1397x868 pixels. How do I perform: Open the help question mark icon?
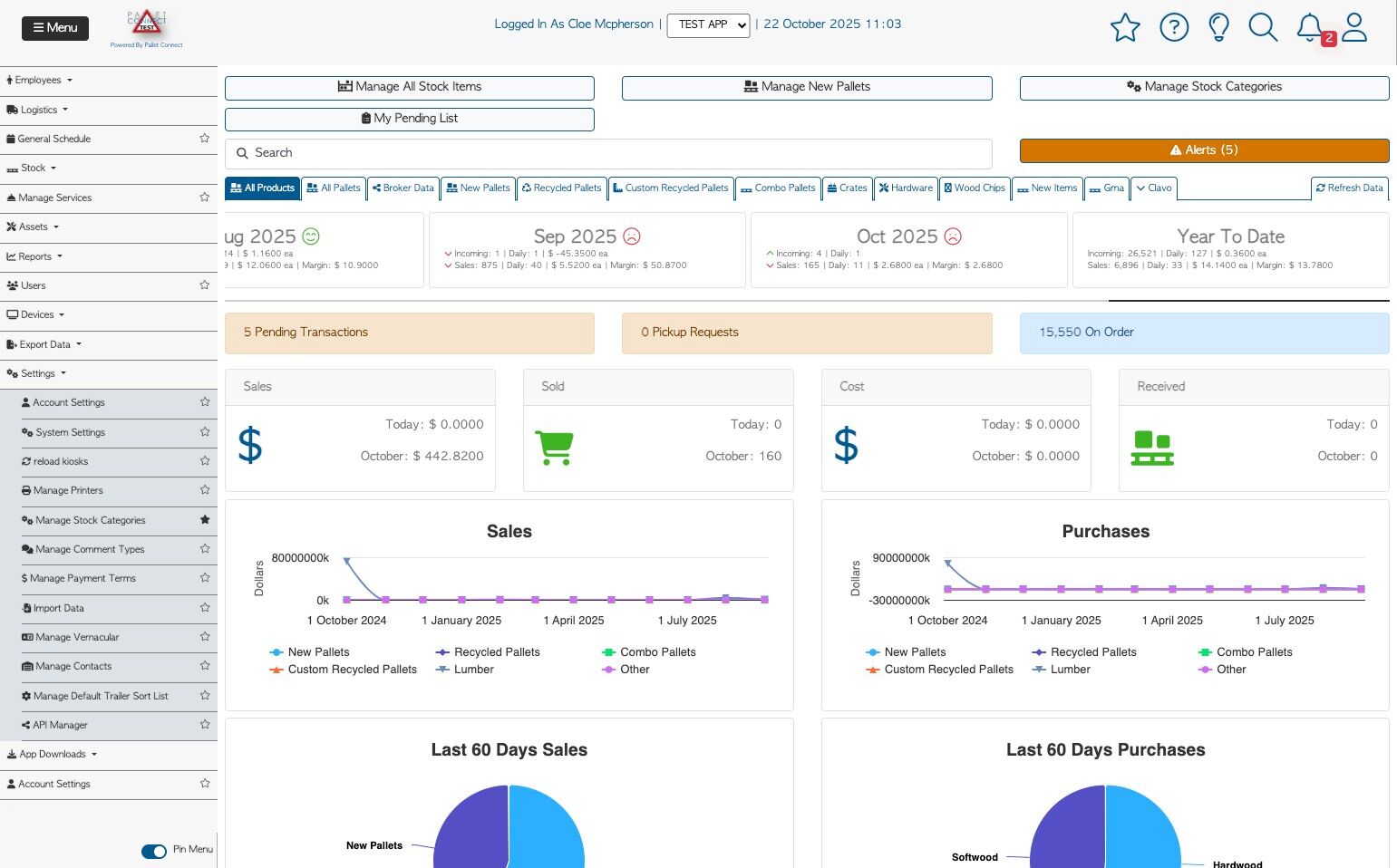[1174, 27]
